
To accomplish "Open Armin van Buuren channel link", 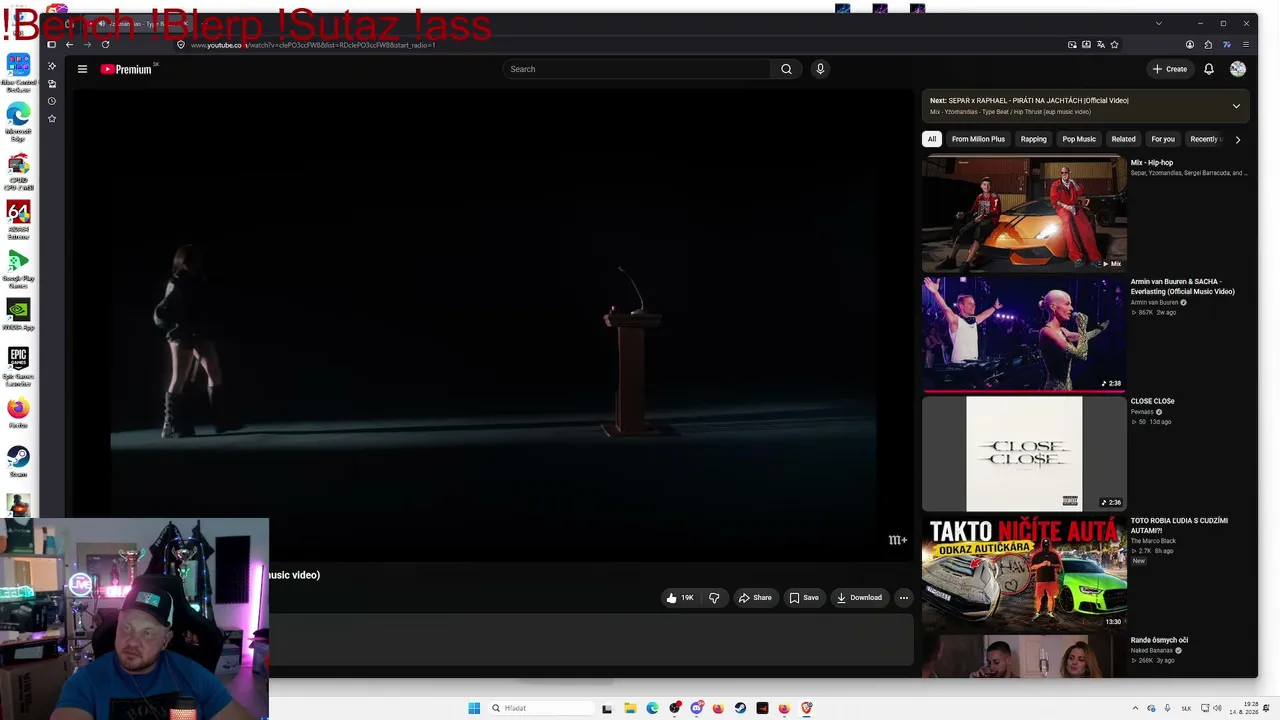I will pyautogui.click(x=1154, y=302).
